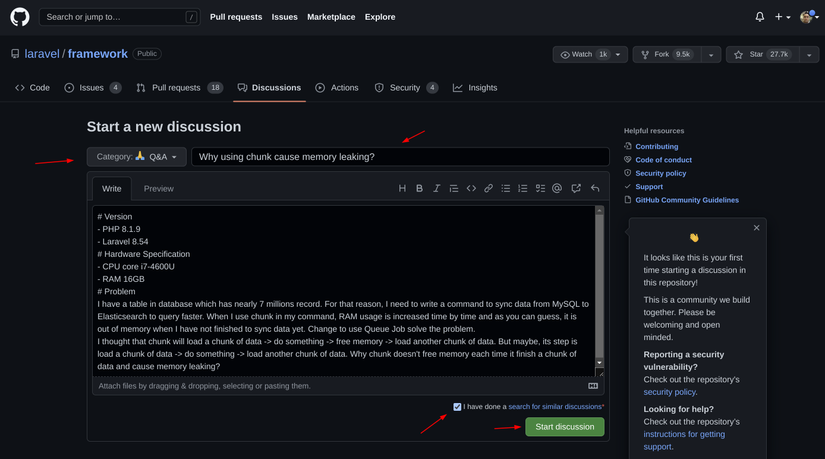Expand the Watch dropdown arrow

[x=619, y=54]
